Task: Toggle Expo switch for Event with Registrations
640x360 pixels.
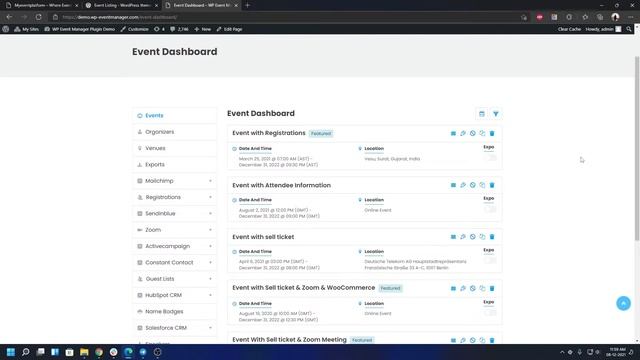Action: (490, 158)
